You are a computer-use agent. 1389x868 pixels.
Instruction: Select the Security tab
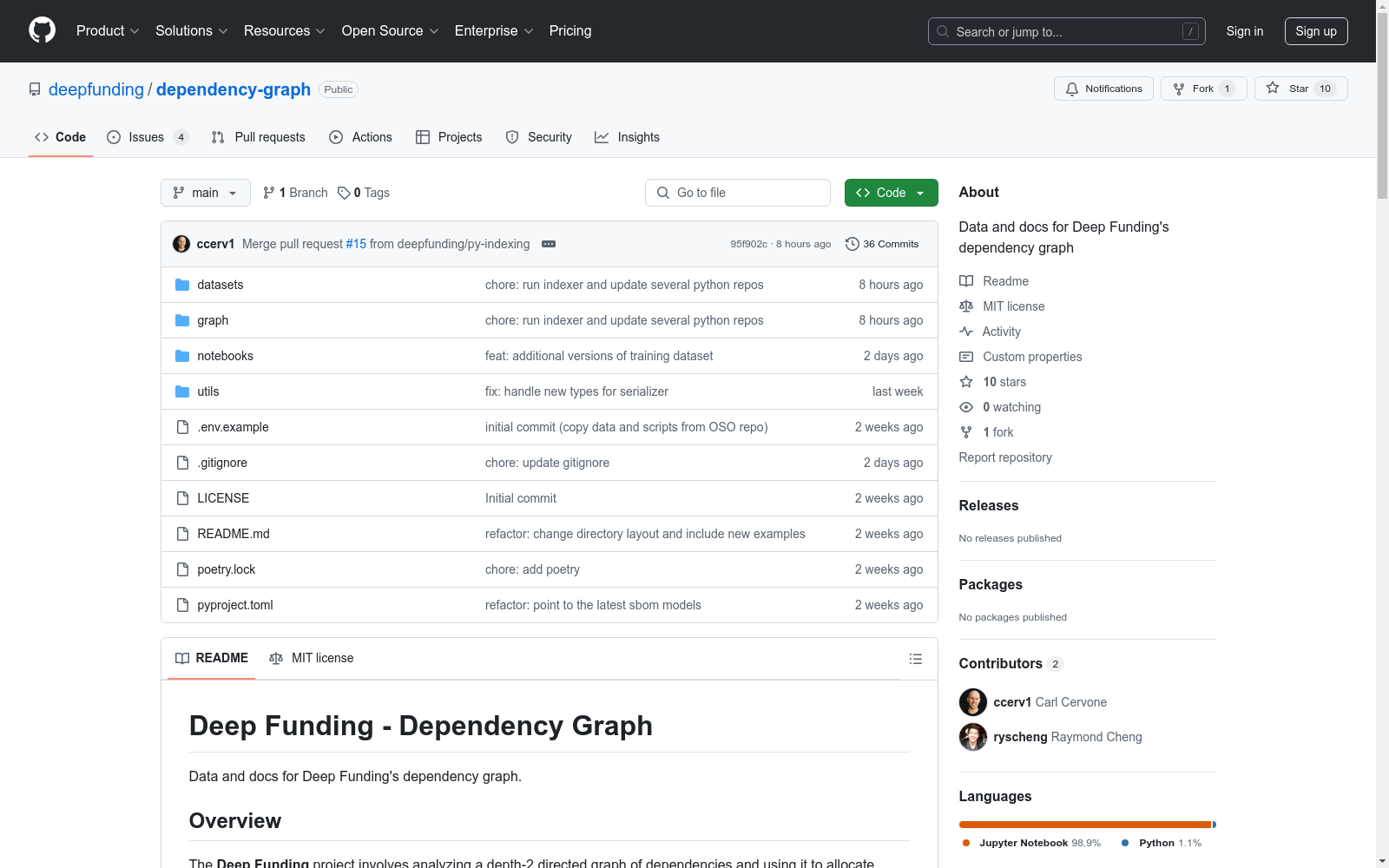(539, 137)
